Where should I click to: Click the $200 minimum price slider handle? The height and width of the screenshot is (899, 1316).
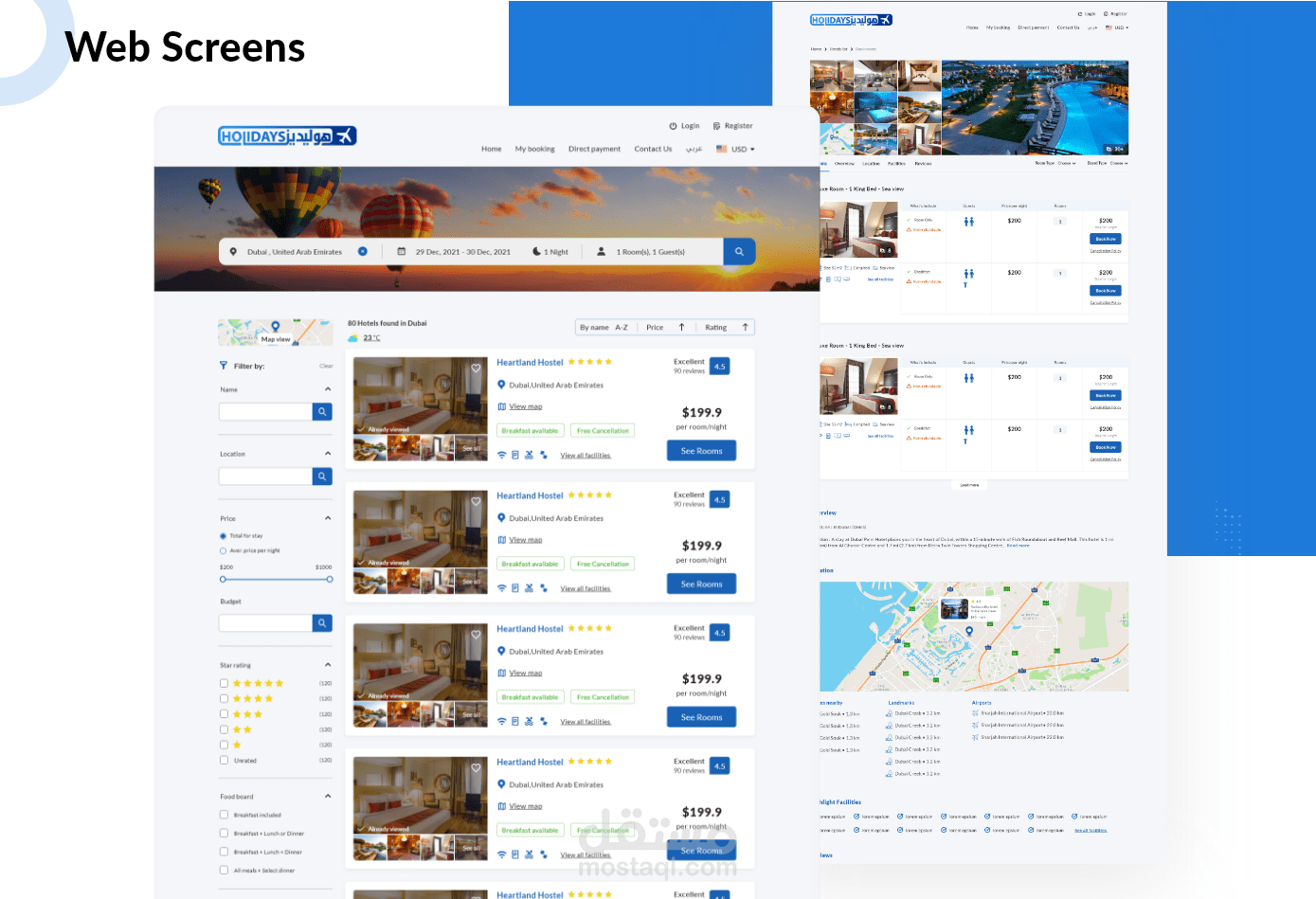click(x=223, y=579)
